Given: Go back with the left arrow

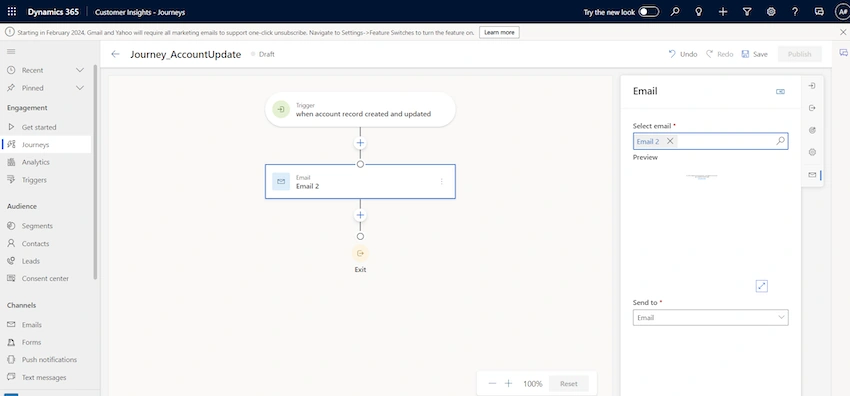Looking at the screenshot, I should [115, 54].
